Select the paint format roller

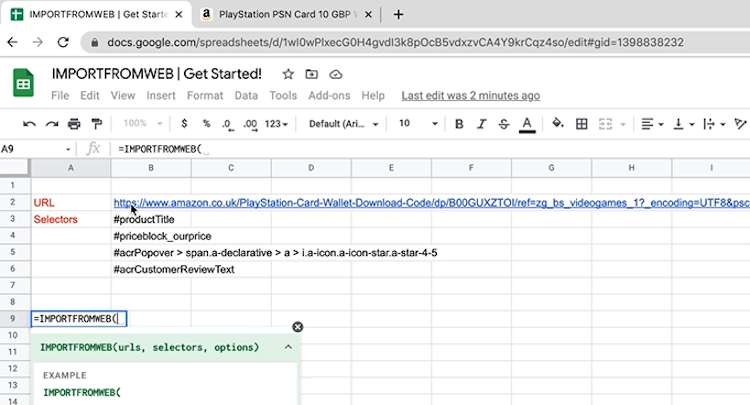point(97,124)
